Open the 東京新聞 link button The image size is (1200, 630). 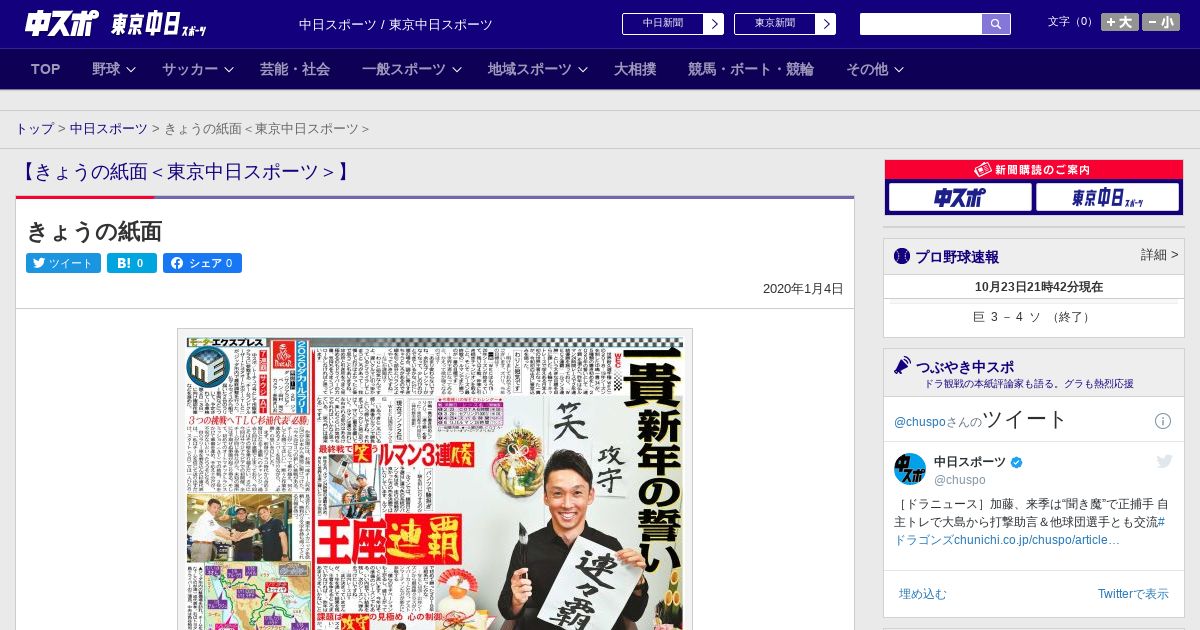pyautogui.click(x=785, y=24)
